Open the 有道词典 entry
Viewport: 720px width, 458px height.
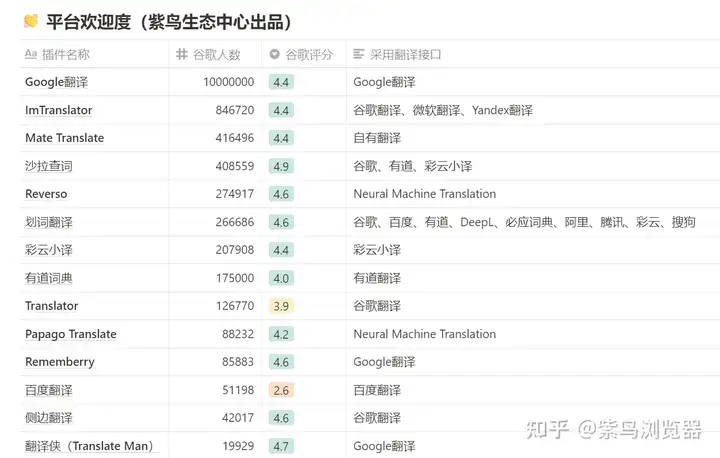(x=49, y=278)
